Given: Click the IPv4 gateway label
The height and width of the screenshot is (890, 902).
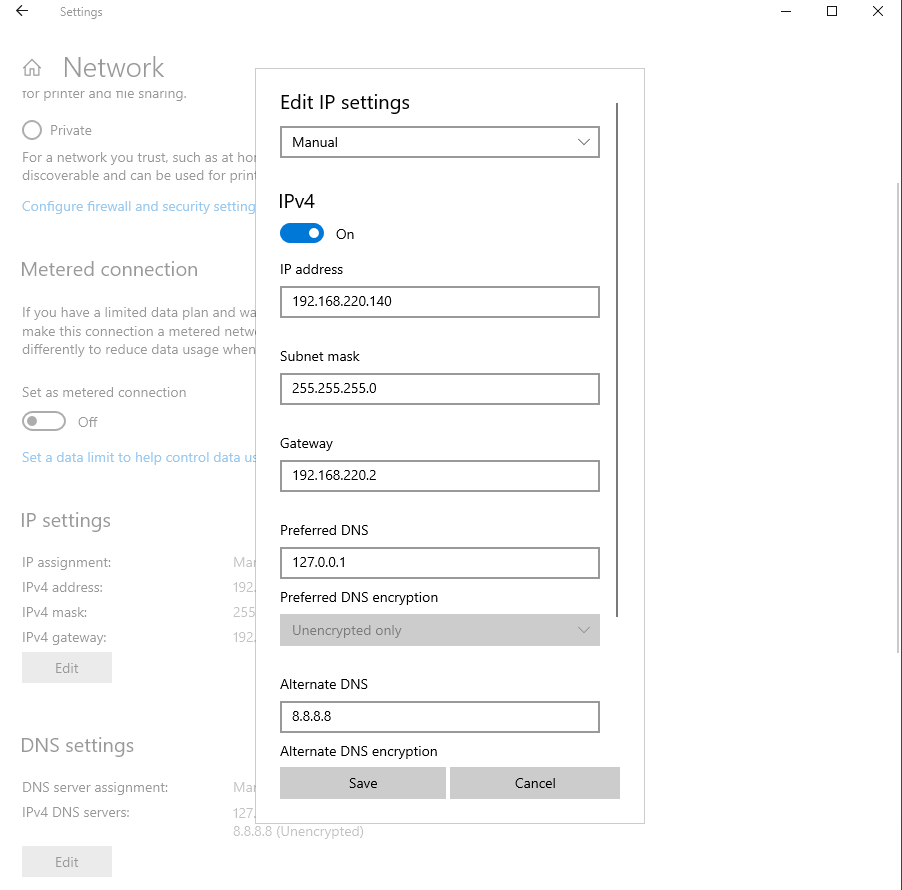Looking at the screenshot, I should (x=64, y=637).
